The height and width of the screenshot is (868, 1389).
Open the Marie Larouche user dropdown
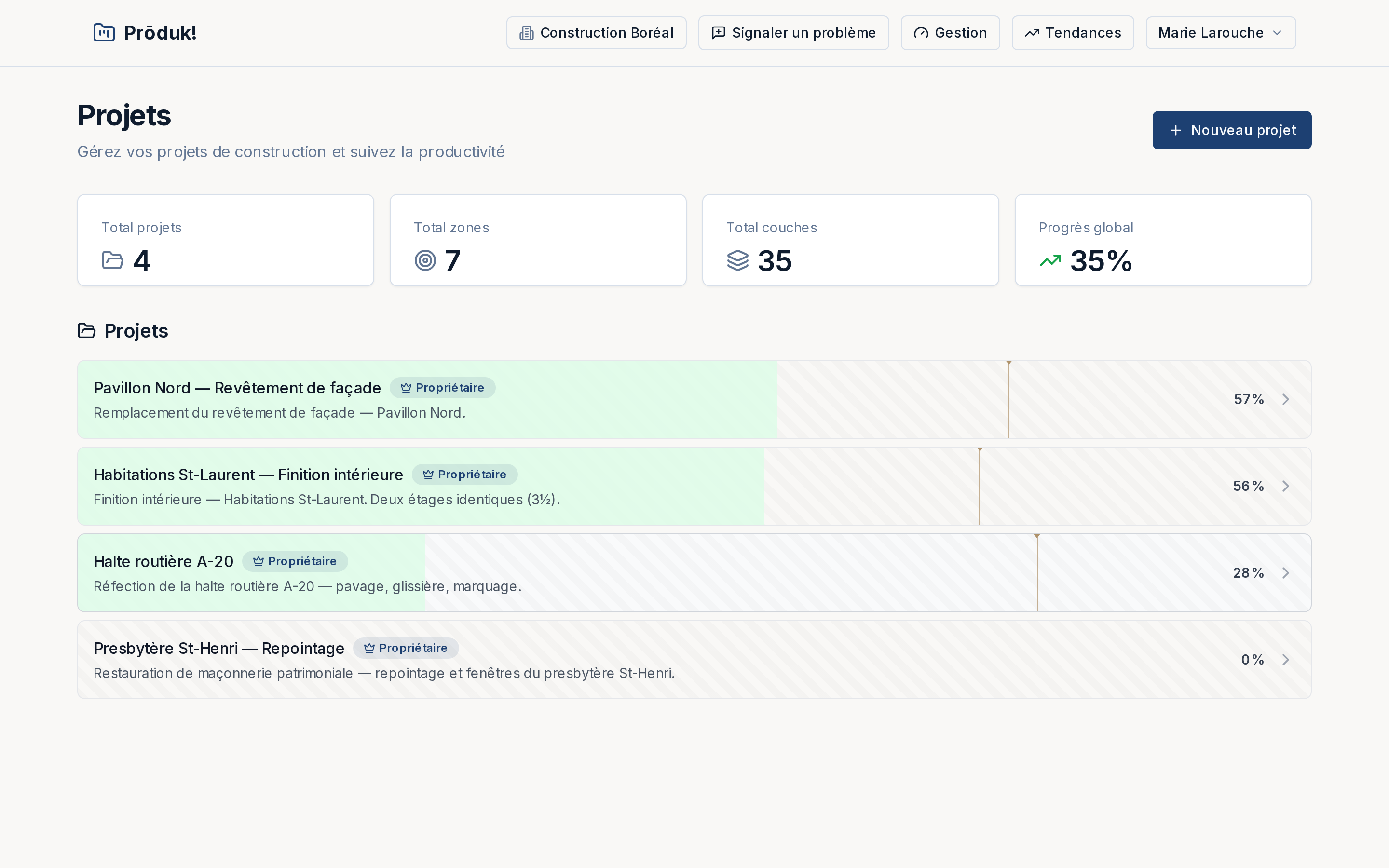pyautogui.click(x=1220, y=33)
